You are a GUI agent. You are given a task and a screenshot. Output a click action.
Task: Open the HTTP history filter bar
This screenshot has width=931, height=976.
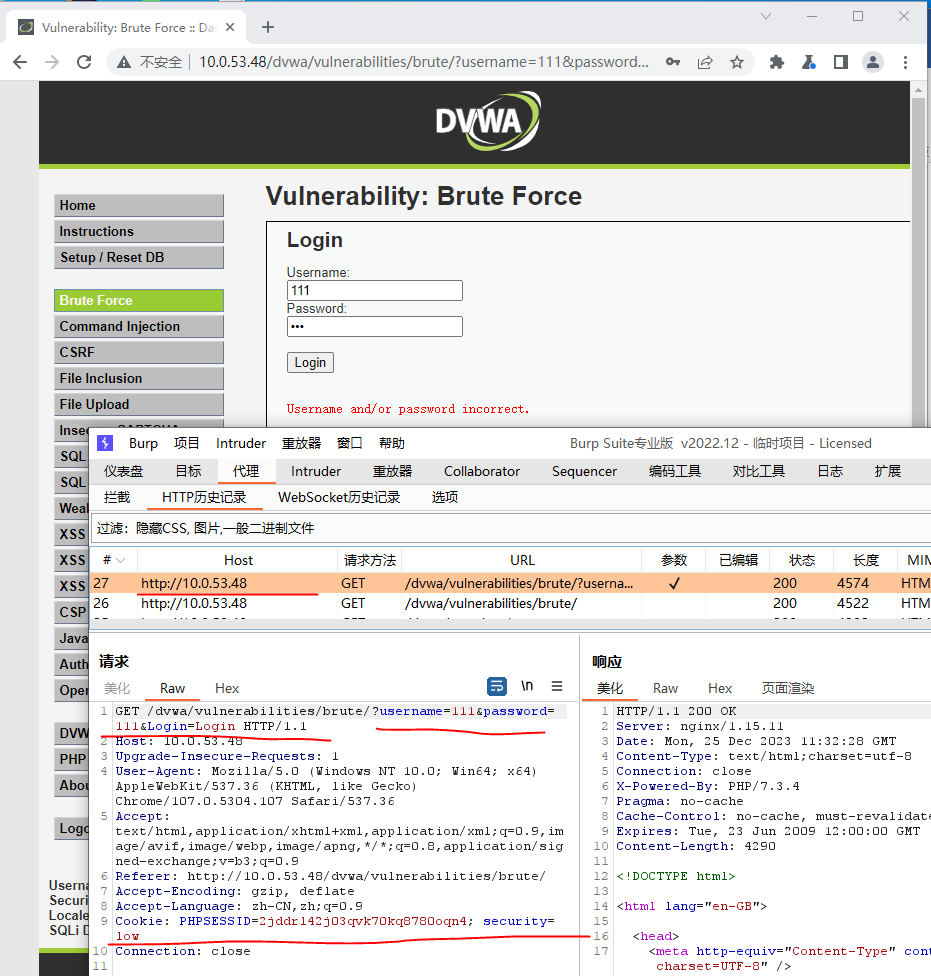(x=510, y=528)
